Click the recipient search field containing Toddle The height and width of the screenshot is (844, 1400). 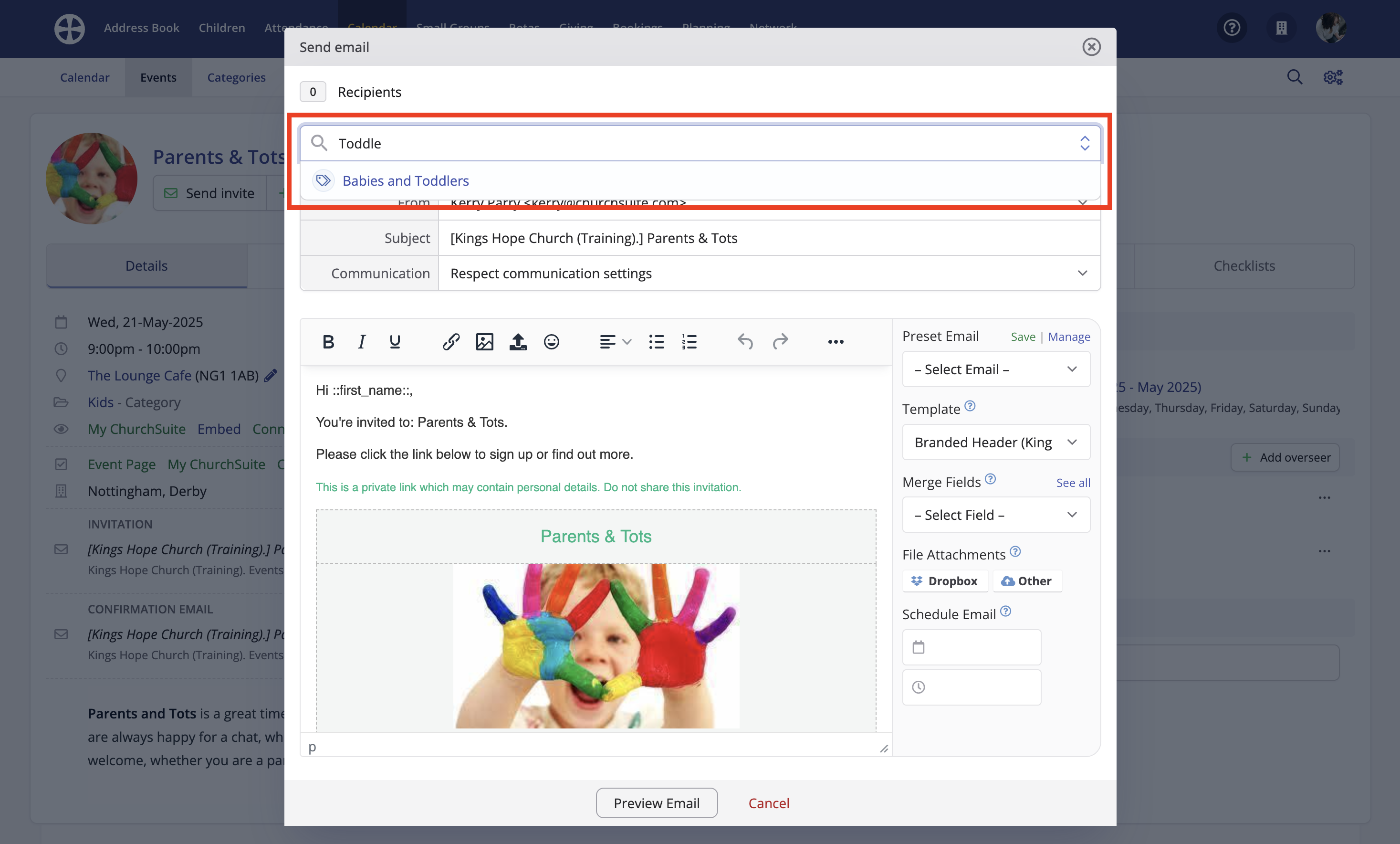coord(700,143)
